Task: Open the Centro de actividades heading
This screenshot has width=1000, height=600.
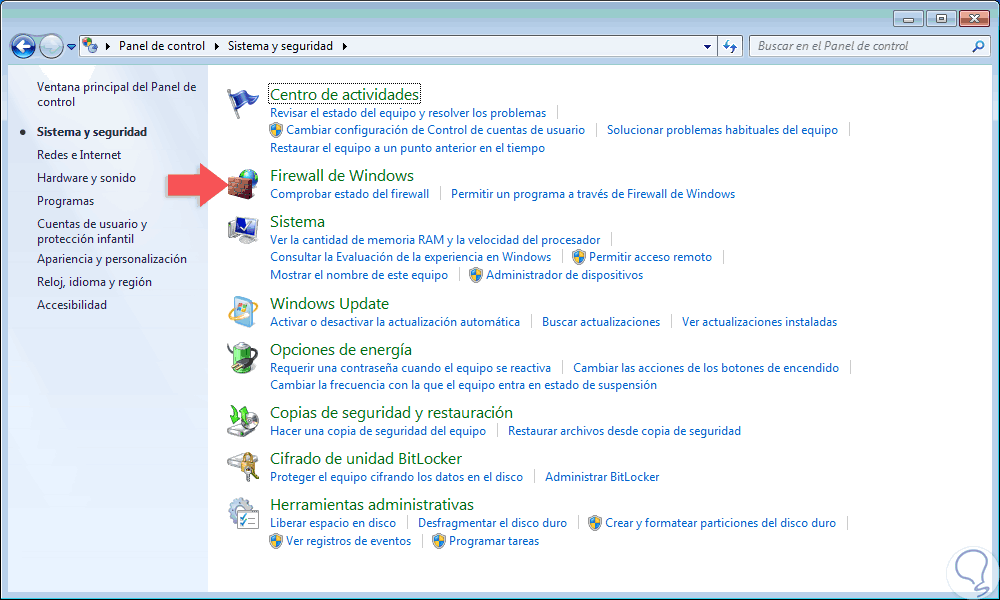Action: (344, 94)
